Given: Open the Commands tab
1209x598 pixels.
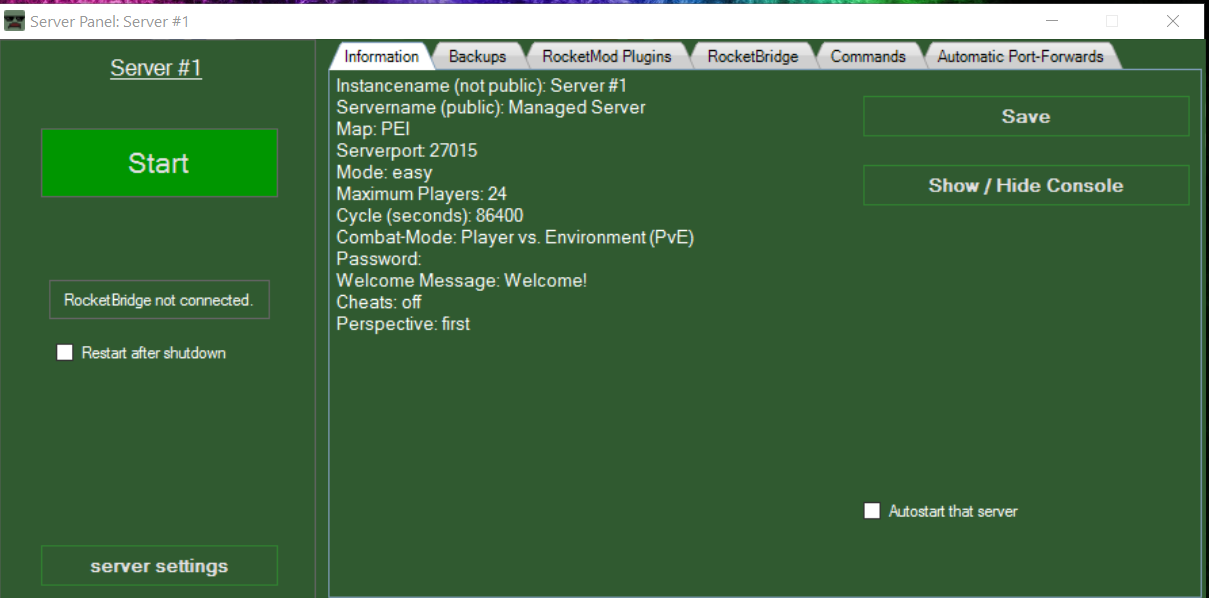Looking at the screenshot, I should point(868,57).
